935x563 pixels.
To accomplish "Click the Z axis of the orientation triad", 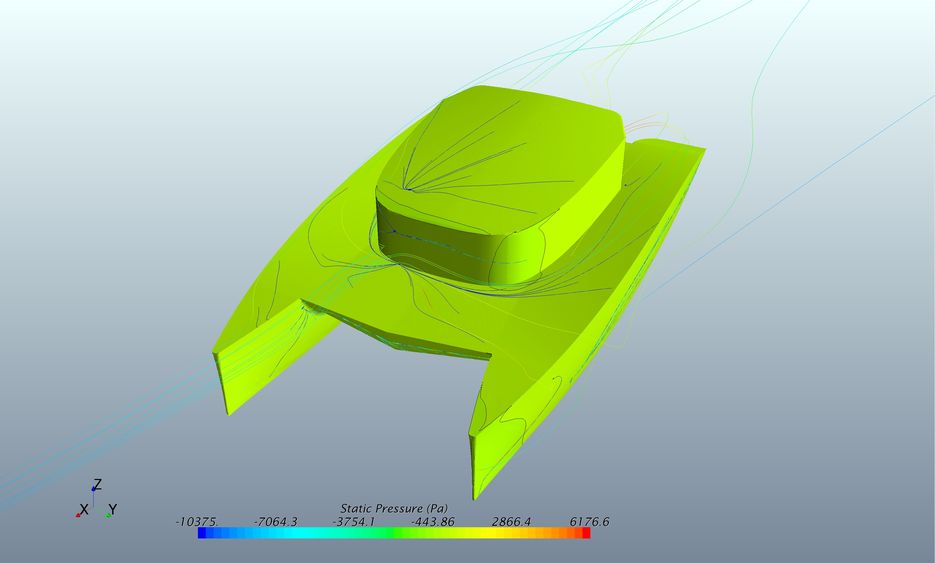I will tap(96, 485).
